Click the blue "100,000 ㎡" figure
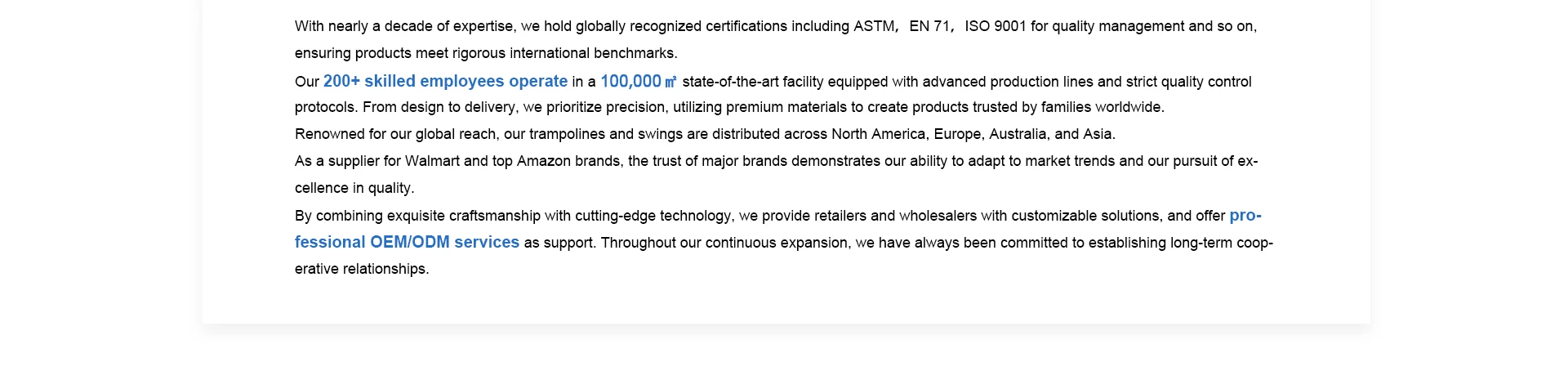The width and height of the screenshot is (1568, 380). (638, 82)
